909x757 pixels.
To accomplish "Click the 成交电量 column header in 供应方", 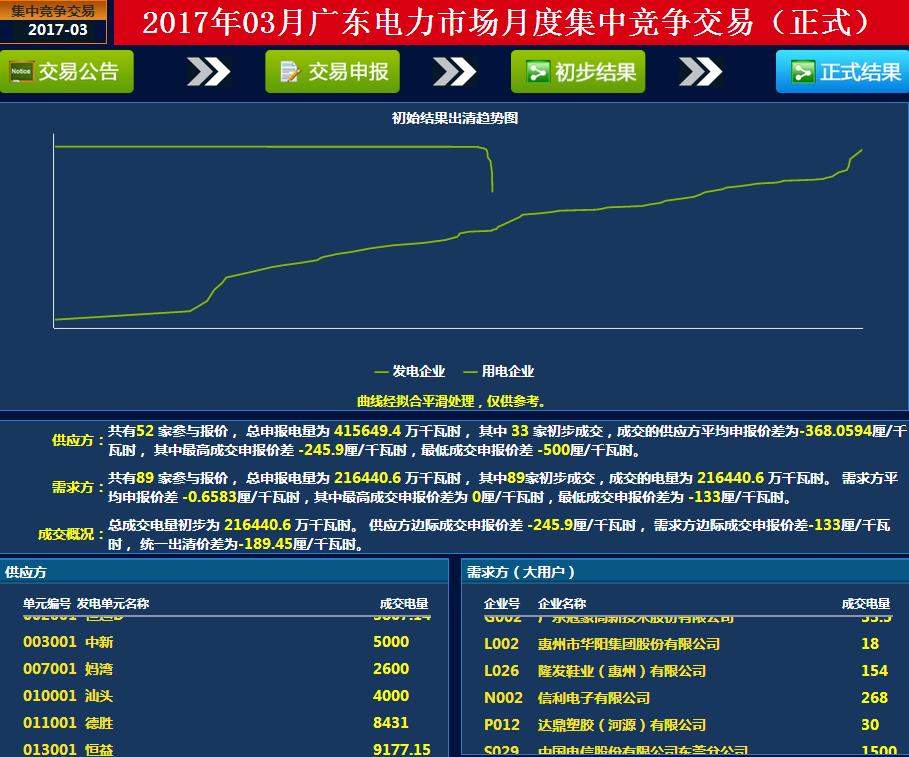I will [404, 604].
